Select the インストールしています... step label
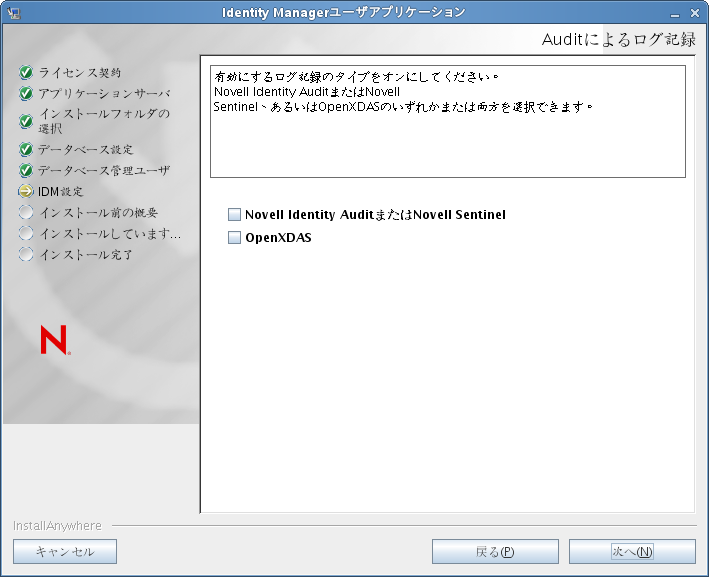The width and height of the screenshot is (709, 577). tap(110, 234)
